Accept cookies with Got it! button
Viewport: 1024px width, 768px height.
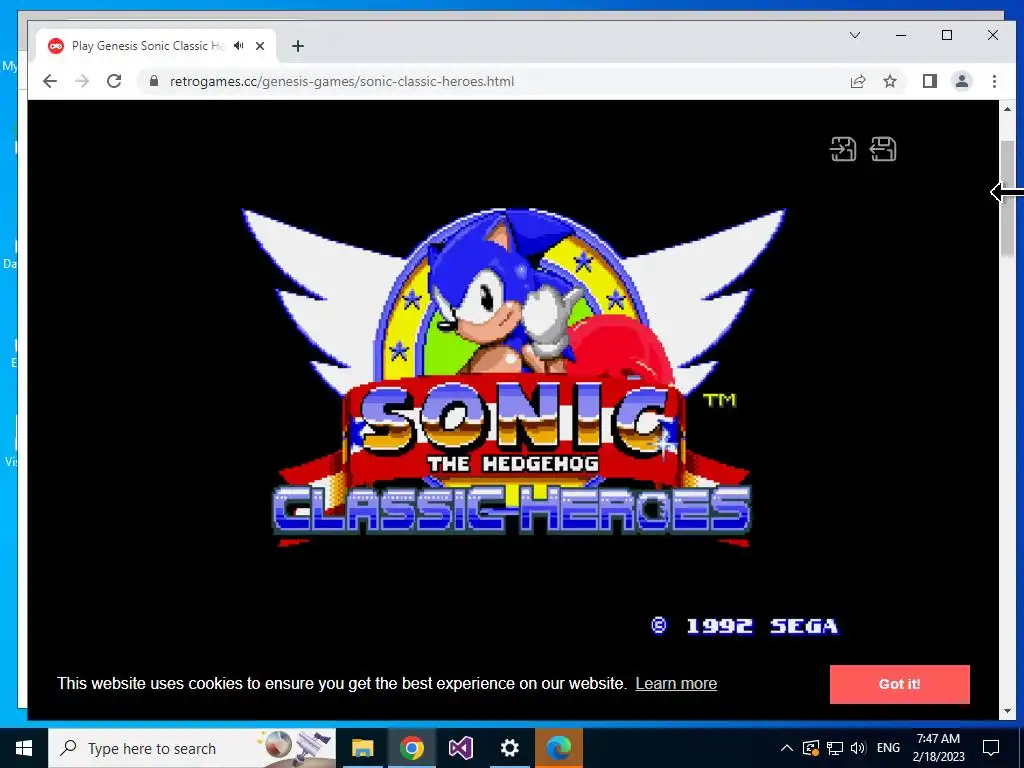tap(899, 684)
